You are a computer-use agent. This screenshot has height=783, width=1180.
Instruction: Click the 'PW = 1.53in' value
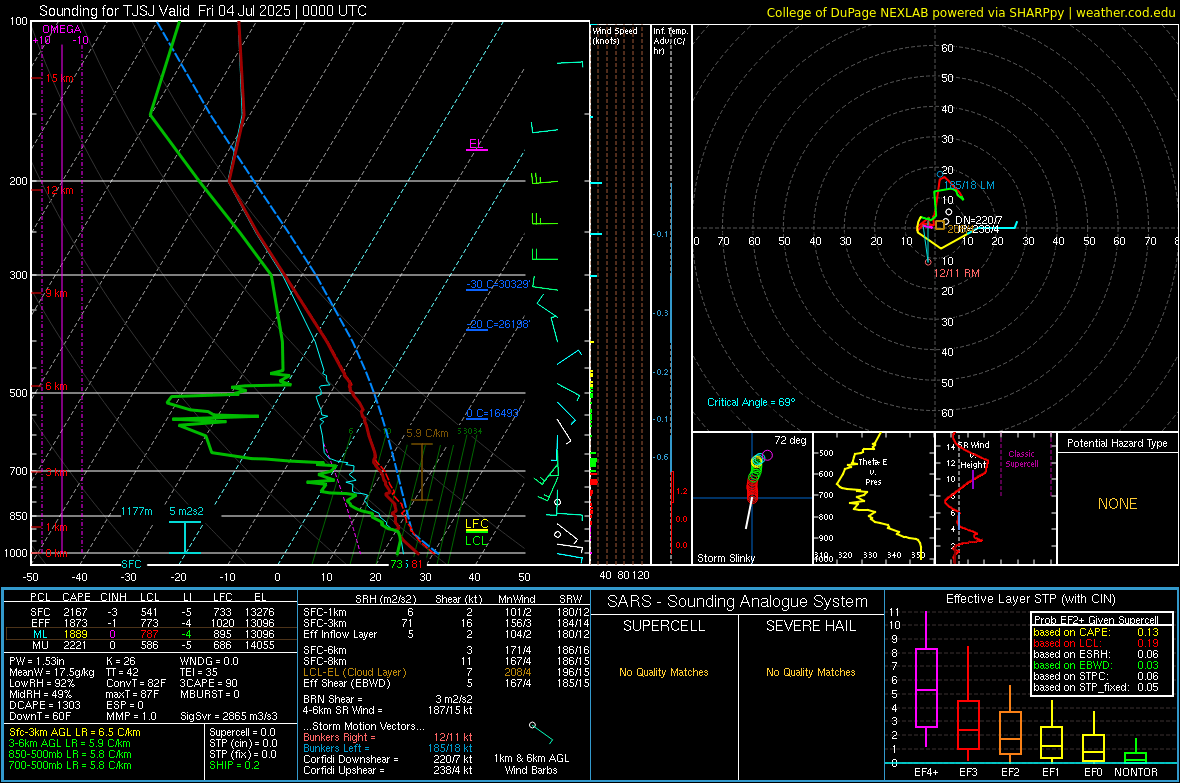(x=36, y=662)
